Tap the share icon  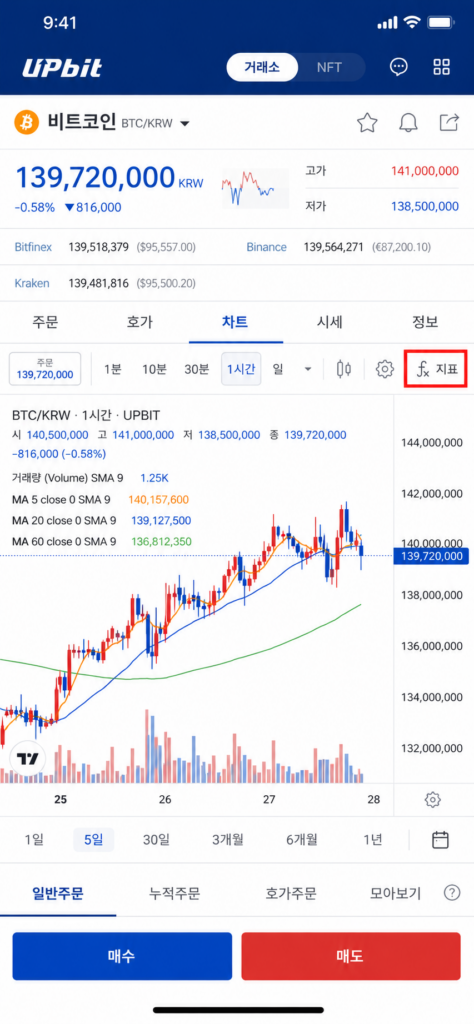tap(449, 122)
